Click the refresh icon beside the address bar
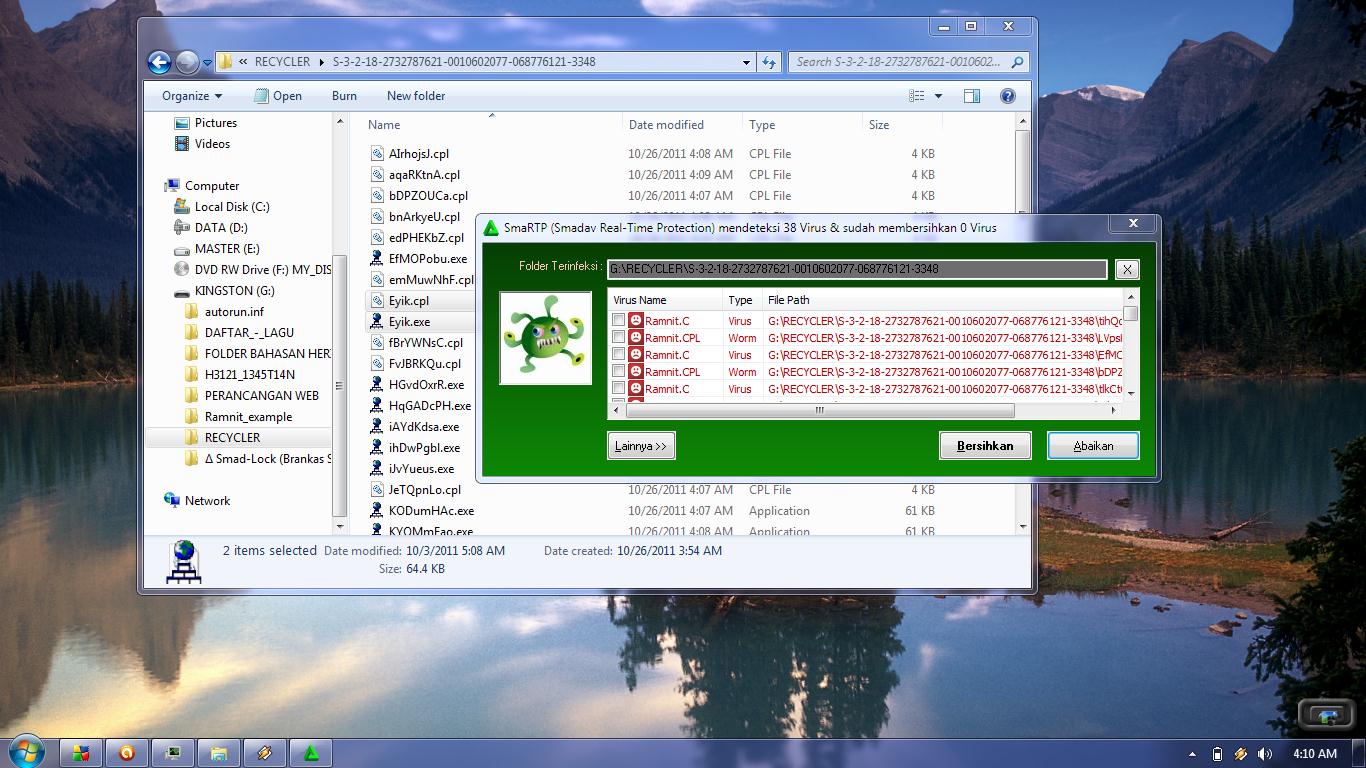The image size is (1366, 768). [x=768, y=62]
